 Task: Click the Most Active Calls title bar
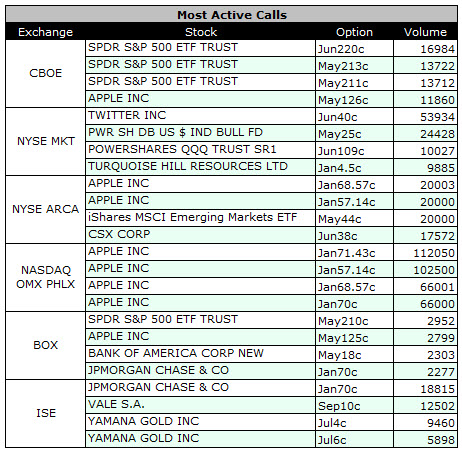(232, 15)
